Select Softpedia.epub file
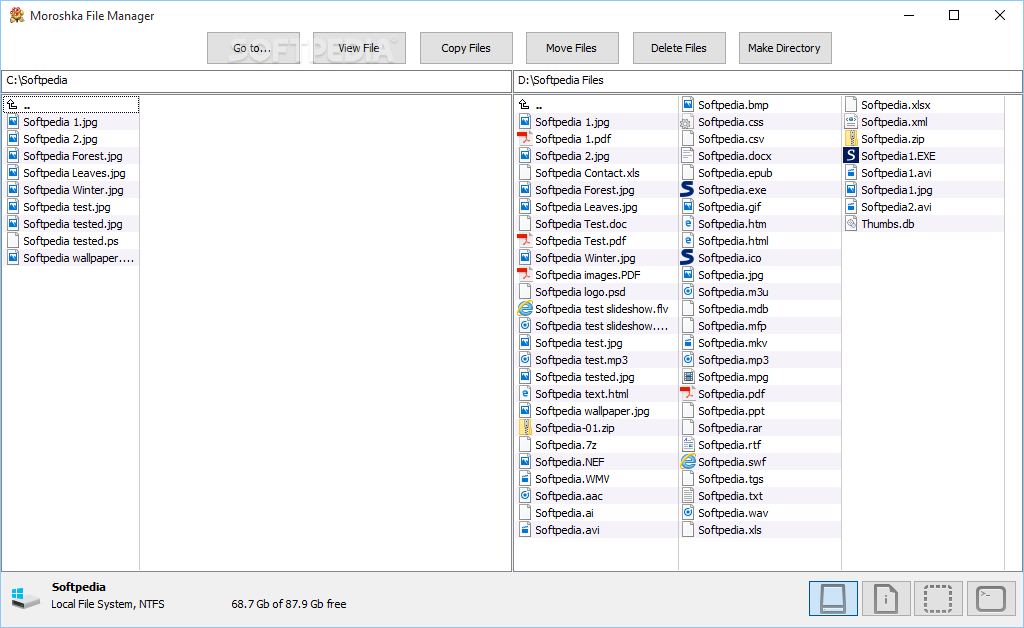This screenshot has width=1024, height=628. point(760,173)
